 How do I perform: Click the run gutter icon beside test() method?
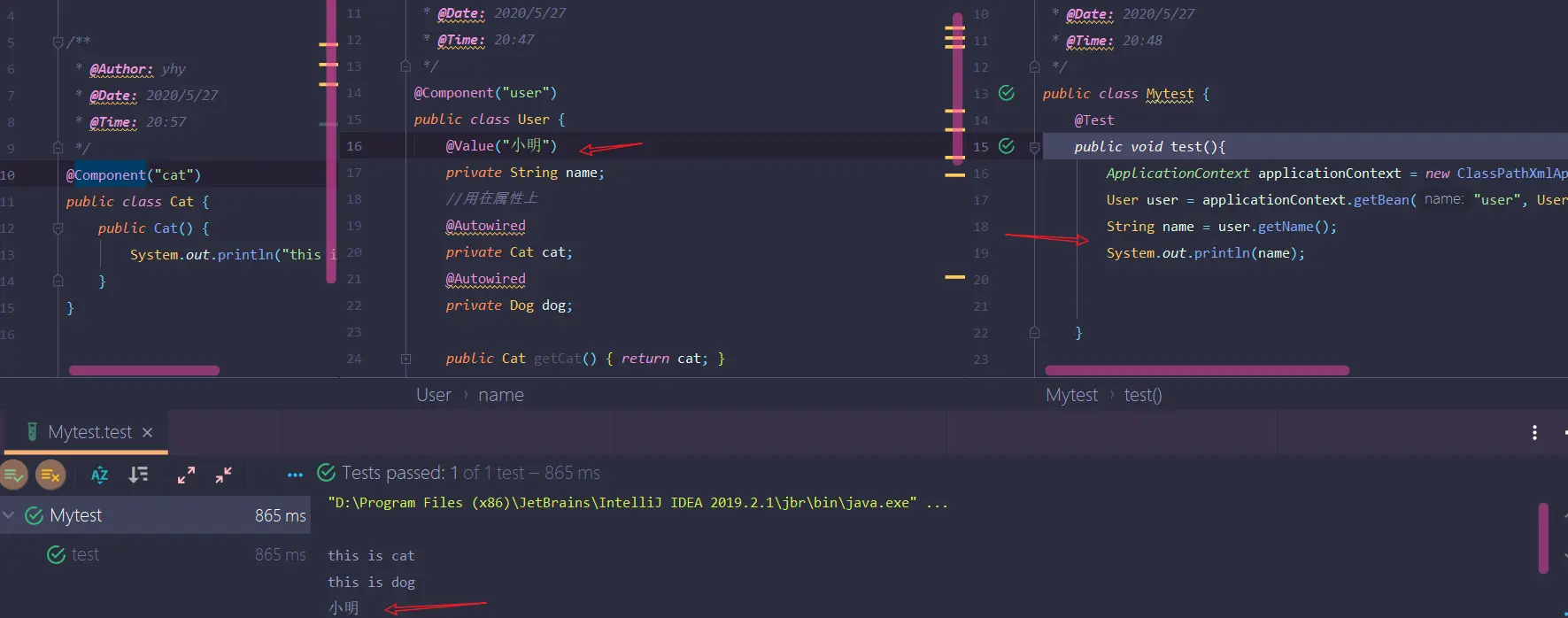pos(1007,146)
